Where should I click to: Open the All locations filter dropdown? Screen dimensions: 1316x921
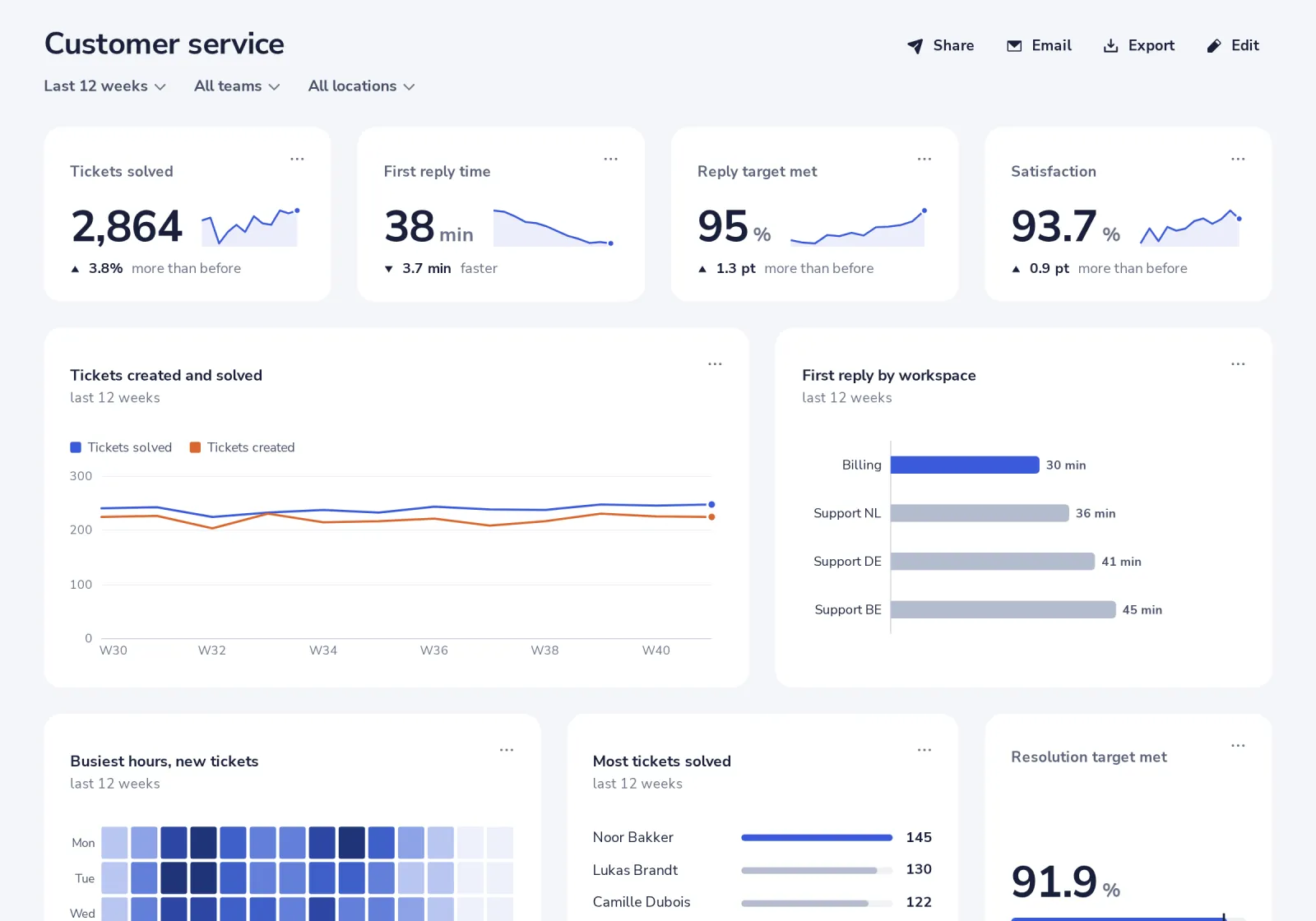pos(361,86)
